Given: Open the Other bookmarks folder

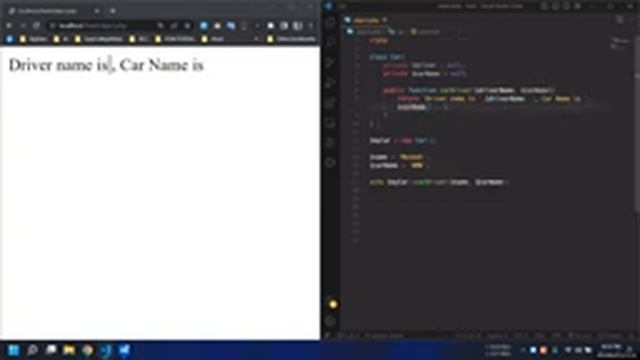Looking at the screenshot, I should point(291,39).
